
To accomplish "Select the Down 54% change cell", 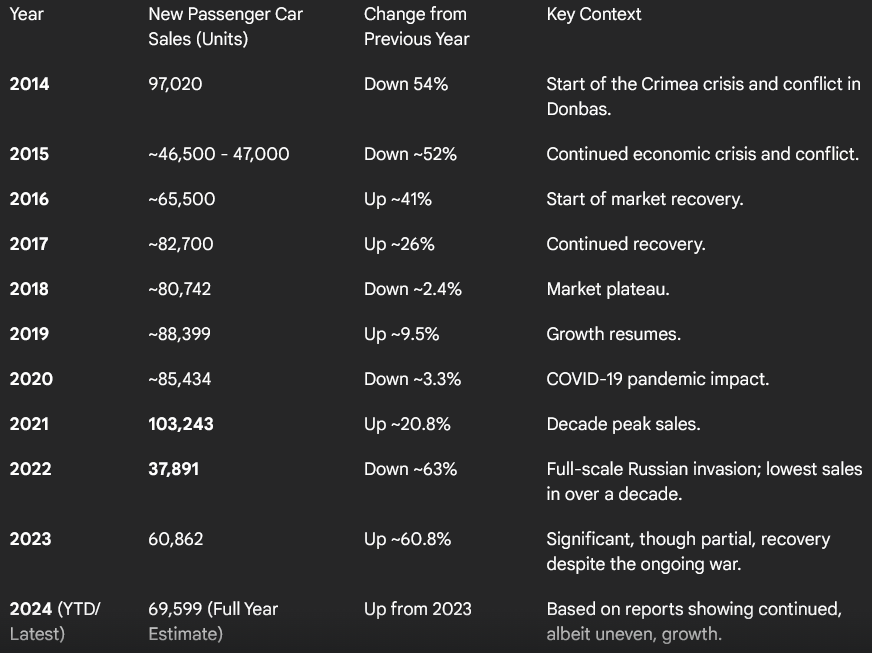I will click(406, 85).
